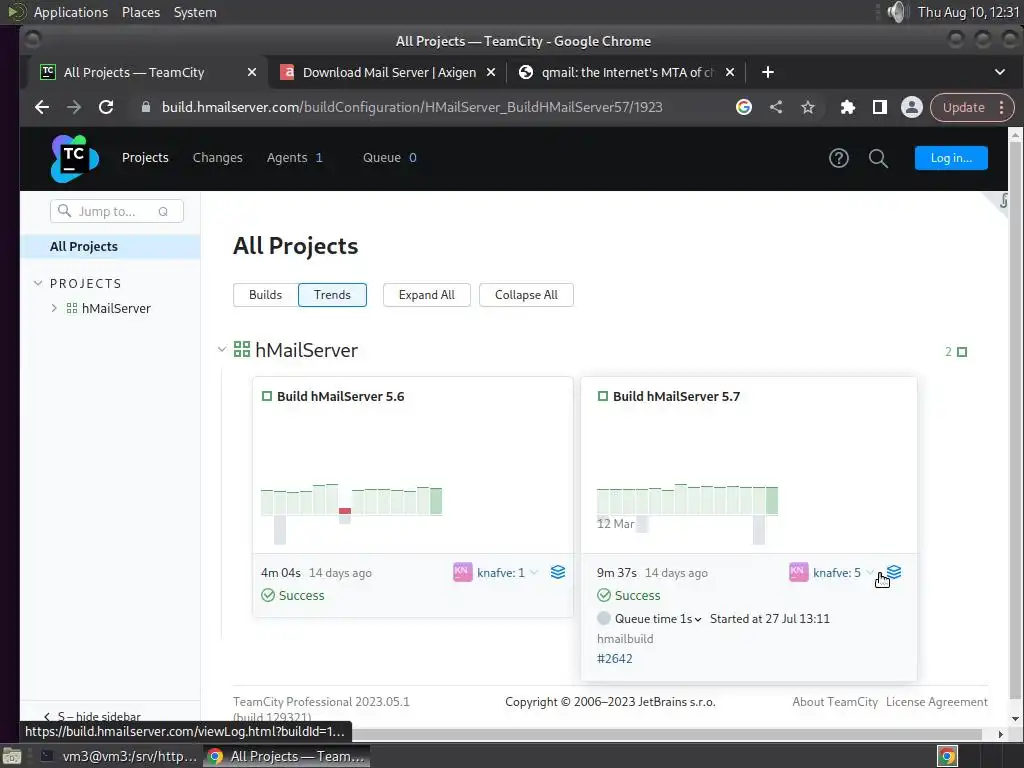Open the License Agreement link
Image resolution: width=1024 pixels, height=768 pixels.
(936, 701)
